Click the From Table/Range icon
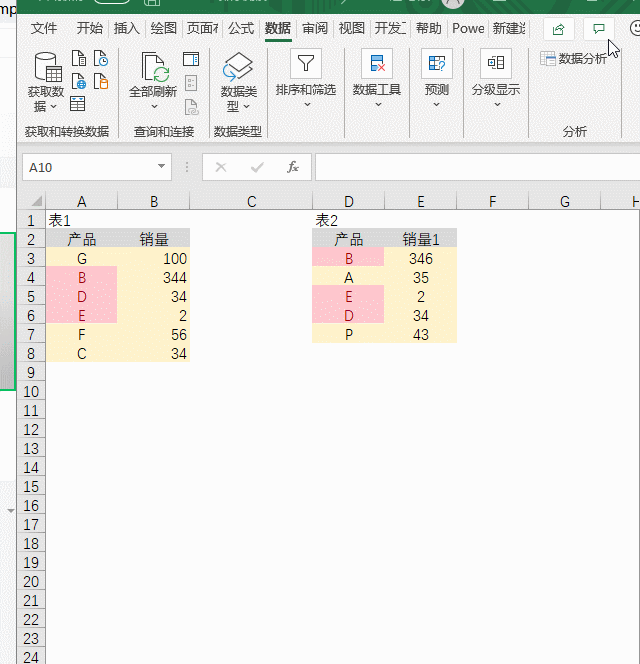Screen dimensions: 640x664 78,104
